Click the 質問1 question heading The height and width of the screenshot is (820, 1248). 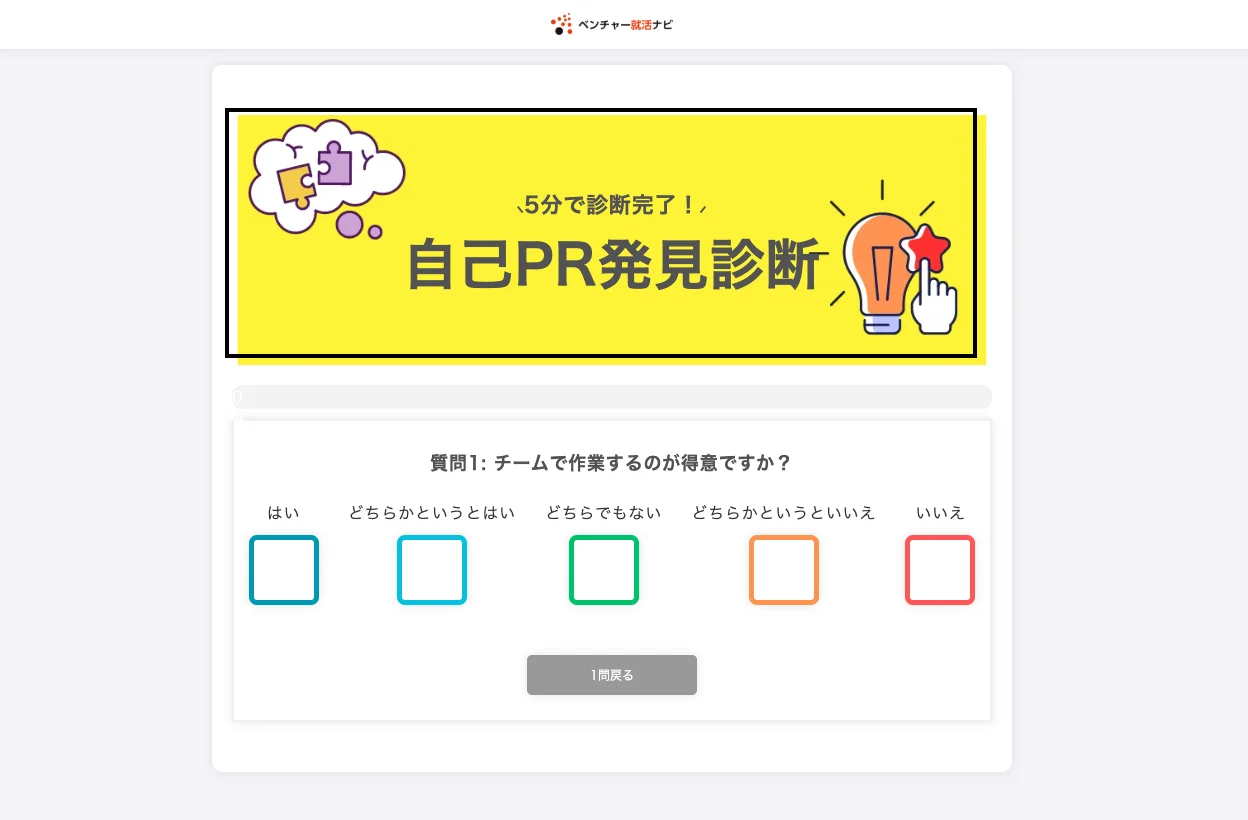[612, 463]
